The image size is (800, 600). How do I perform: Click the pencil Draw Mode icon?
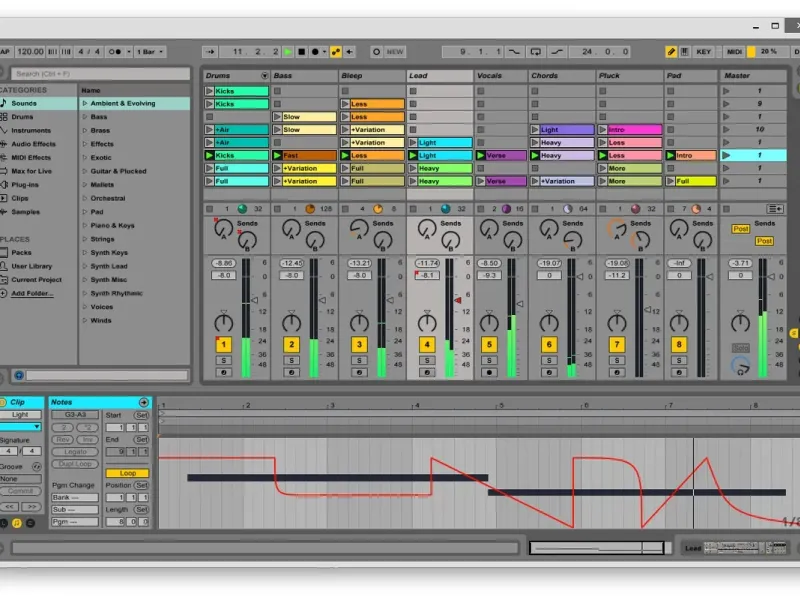[x=671, y=51]
